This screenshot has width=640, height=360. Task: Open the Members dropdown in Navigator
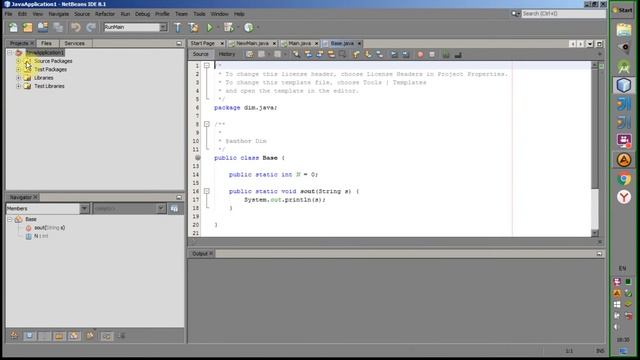click(x=84, y=209)
